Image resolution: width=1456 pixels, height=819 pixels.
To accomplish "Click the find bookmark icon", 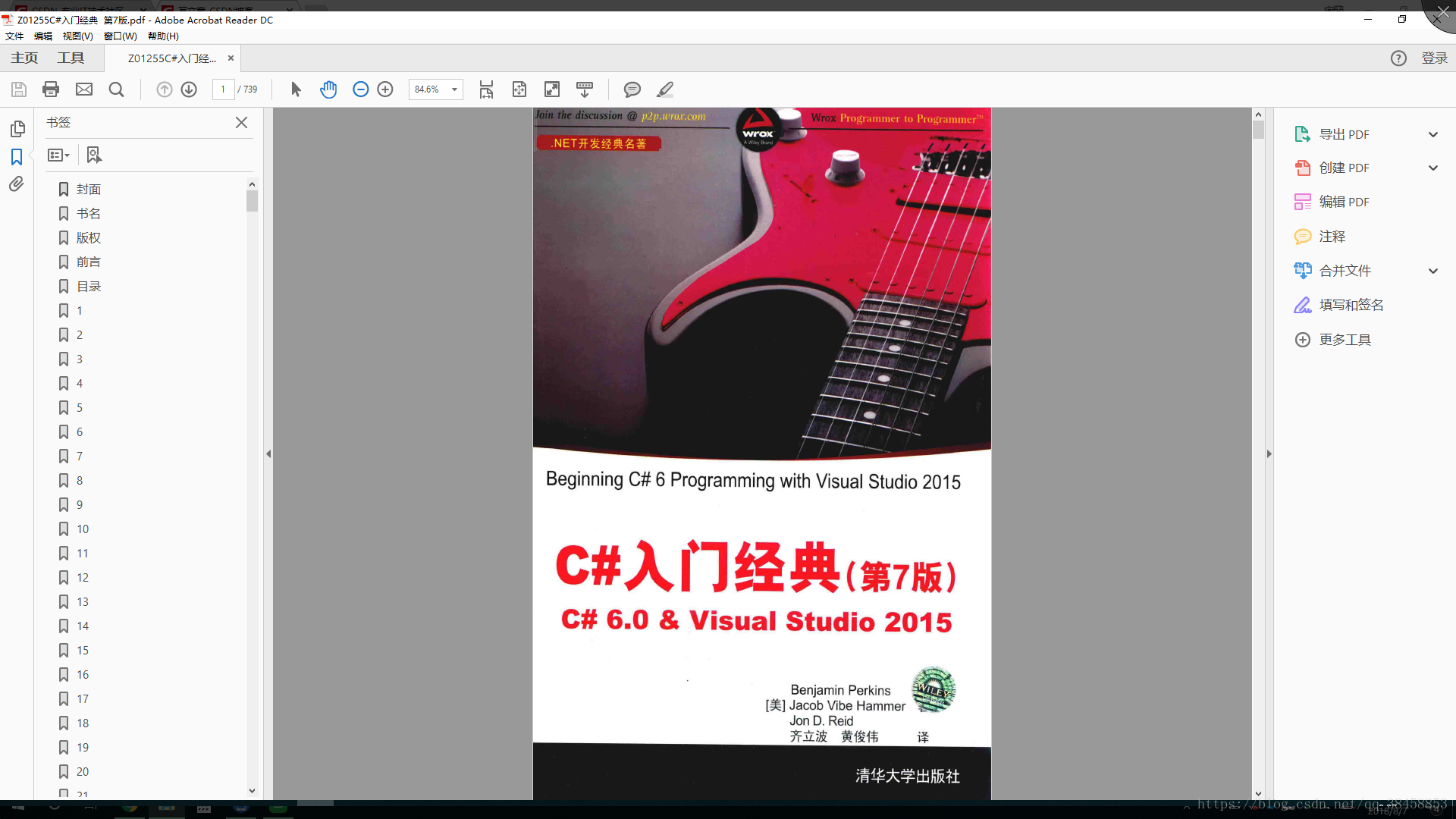I will click(93, 155).
